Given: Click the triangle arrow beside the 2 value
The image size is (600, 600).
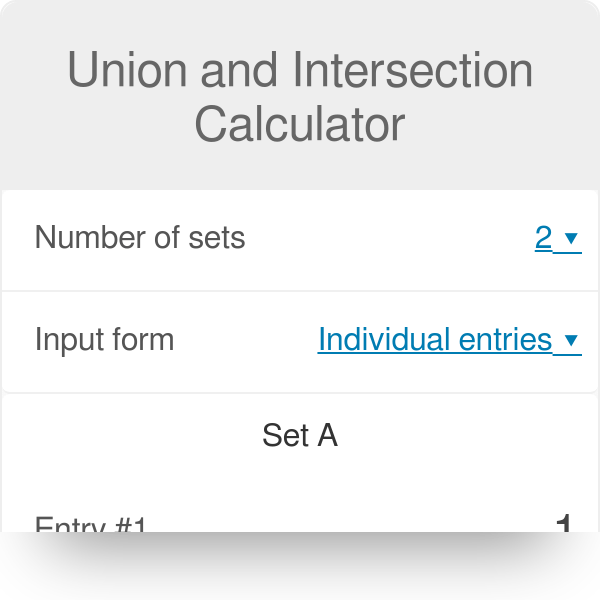Looking at the screenshot, I should point(571,239).
